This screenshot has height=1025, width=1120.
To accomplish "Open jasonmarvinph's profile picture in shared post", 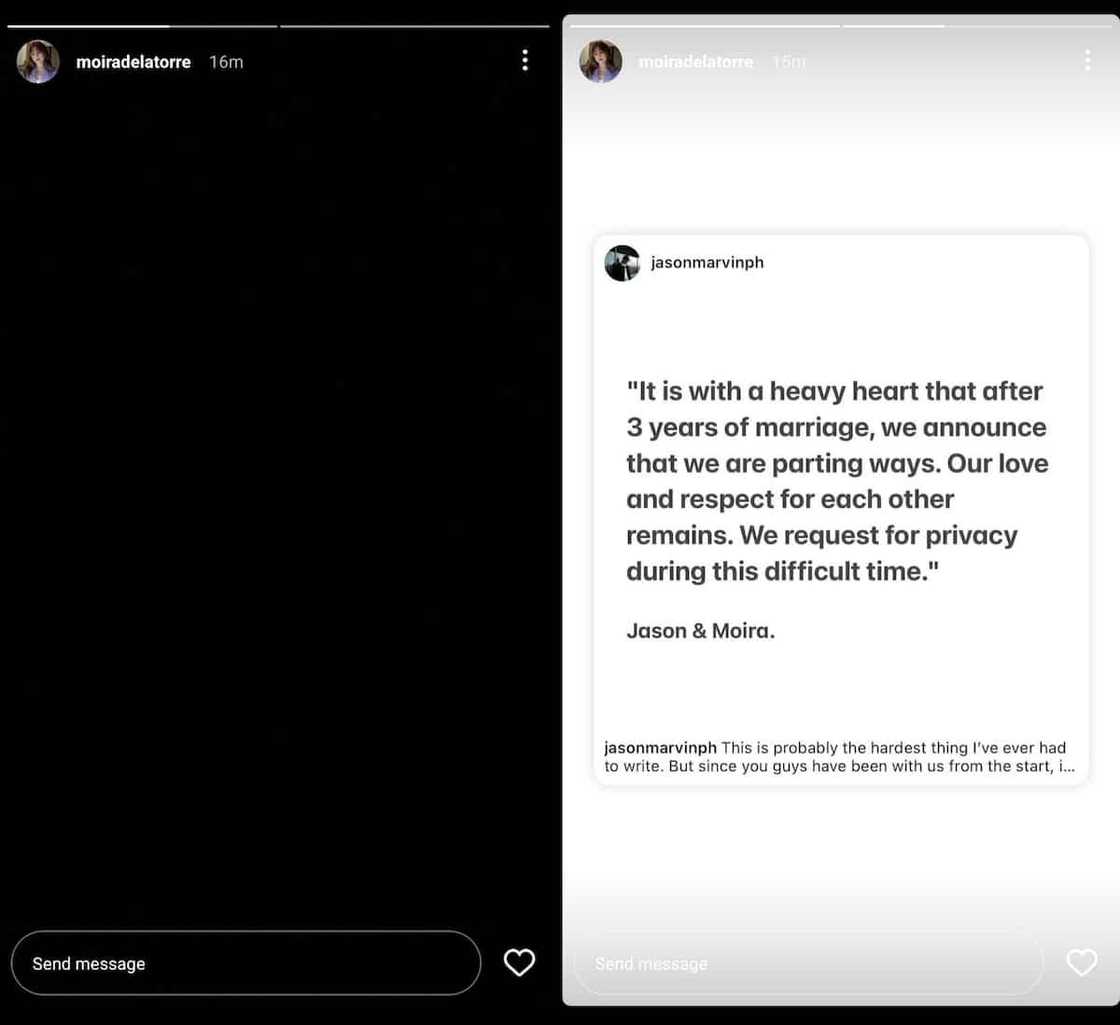I will (622, 263).
